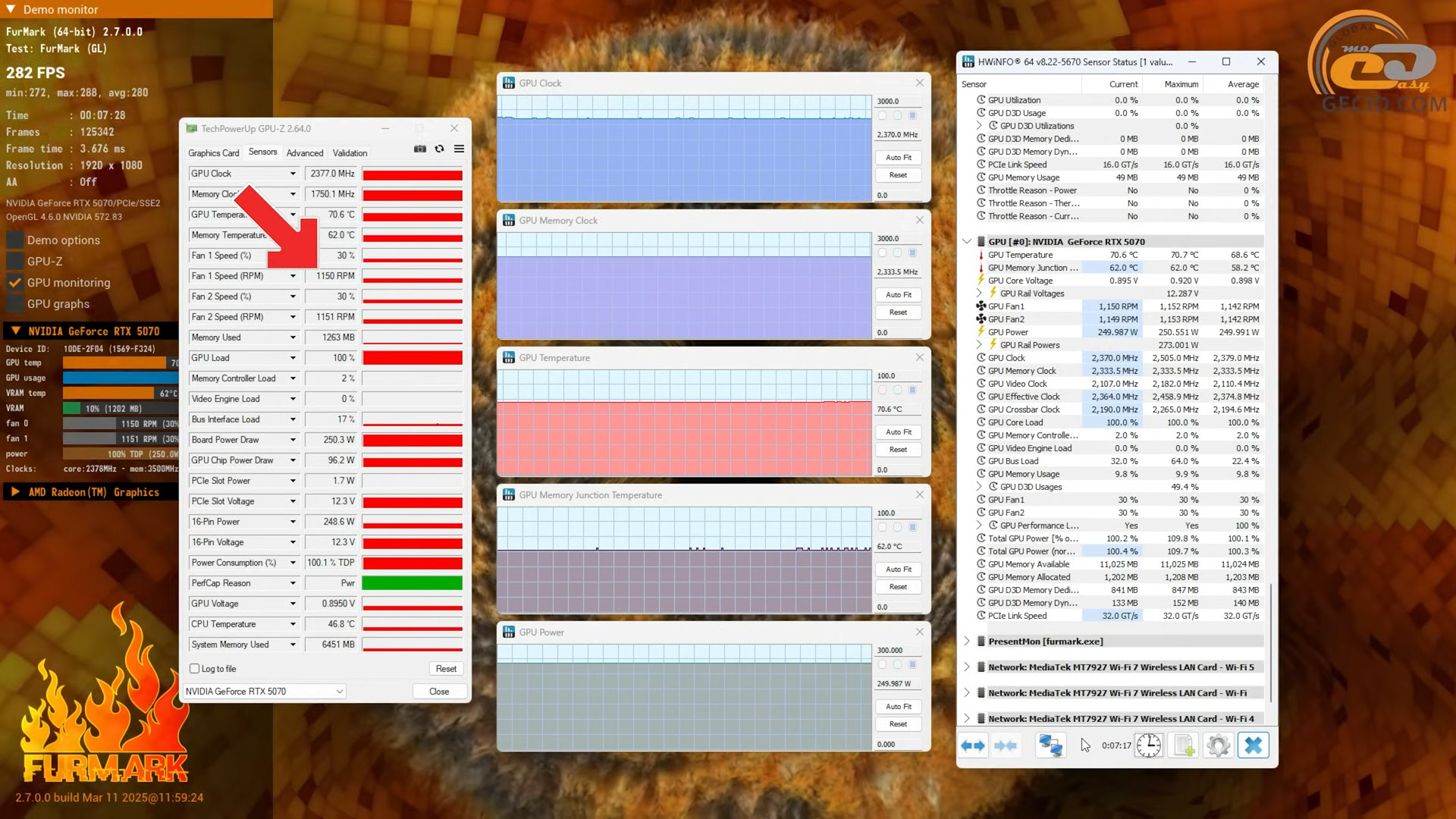Enable the Demo options checkbox

(14, 240)
